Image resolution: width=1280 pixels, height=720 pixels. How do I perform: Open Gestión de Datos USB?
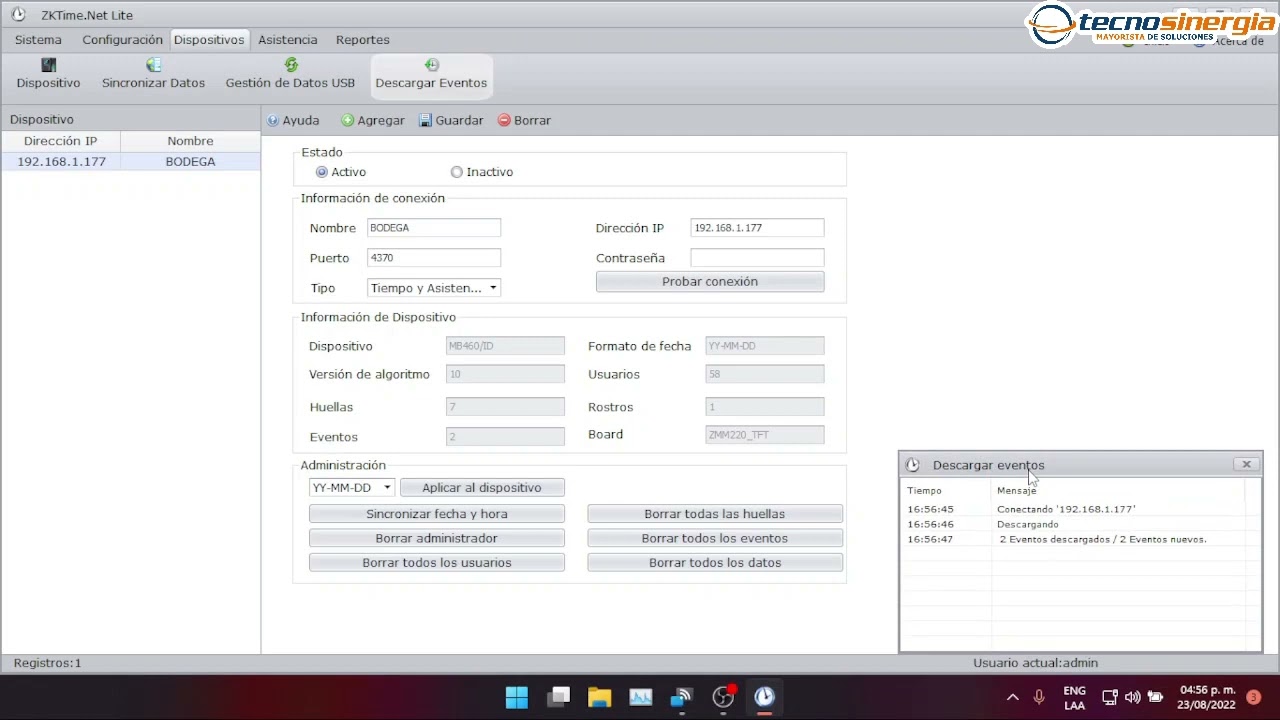290,75
